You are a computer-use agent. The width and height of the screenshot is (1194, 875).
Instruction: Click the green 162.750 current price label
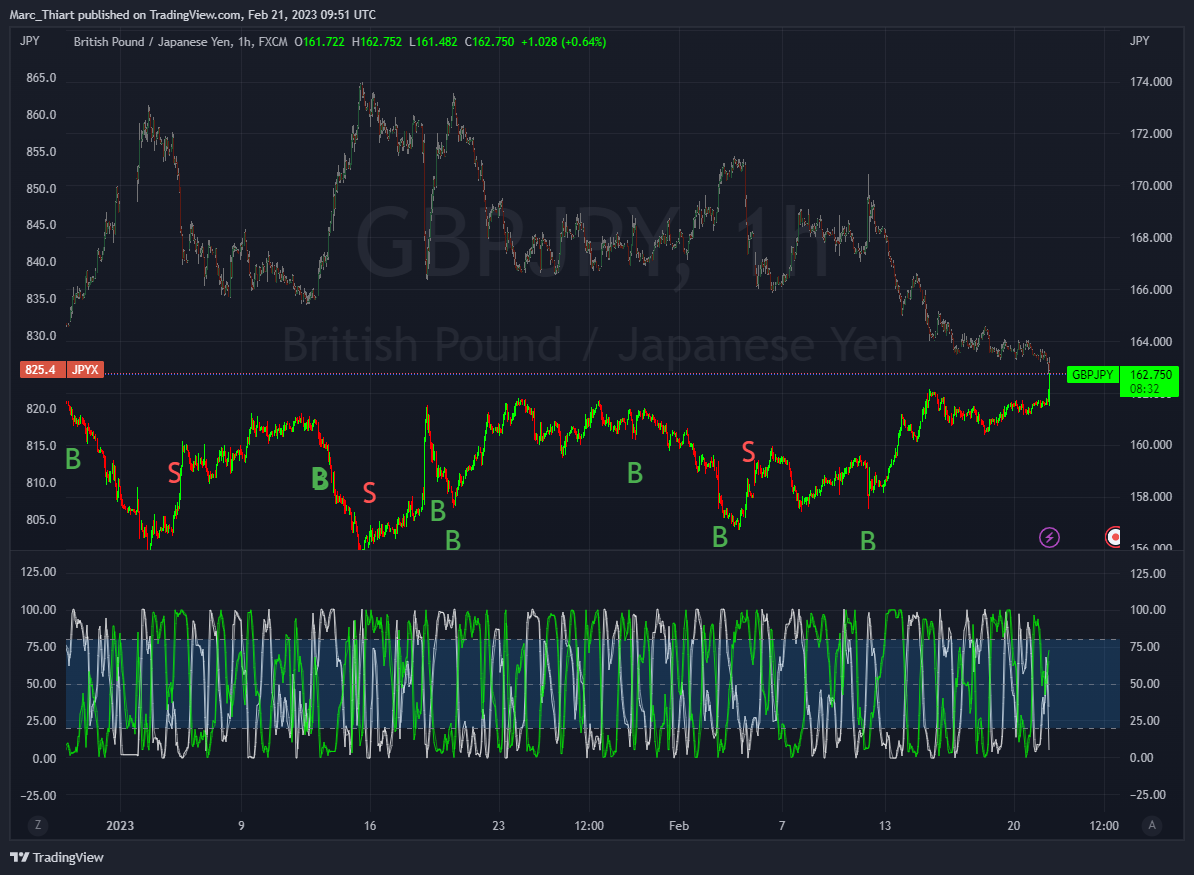(1151, 375)
